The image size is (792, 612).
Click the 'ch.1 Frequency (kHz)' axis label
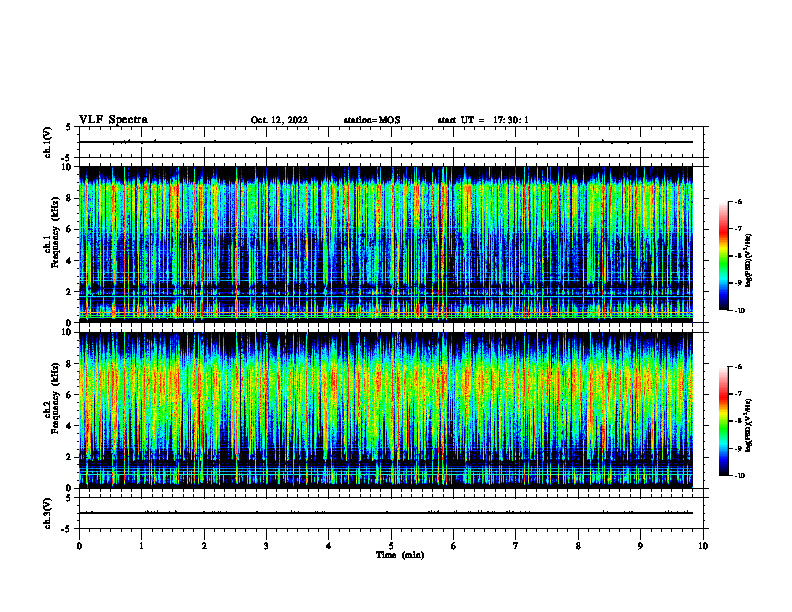[52, 232]
